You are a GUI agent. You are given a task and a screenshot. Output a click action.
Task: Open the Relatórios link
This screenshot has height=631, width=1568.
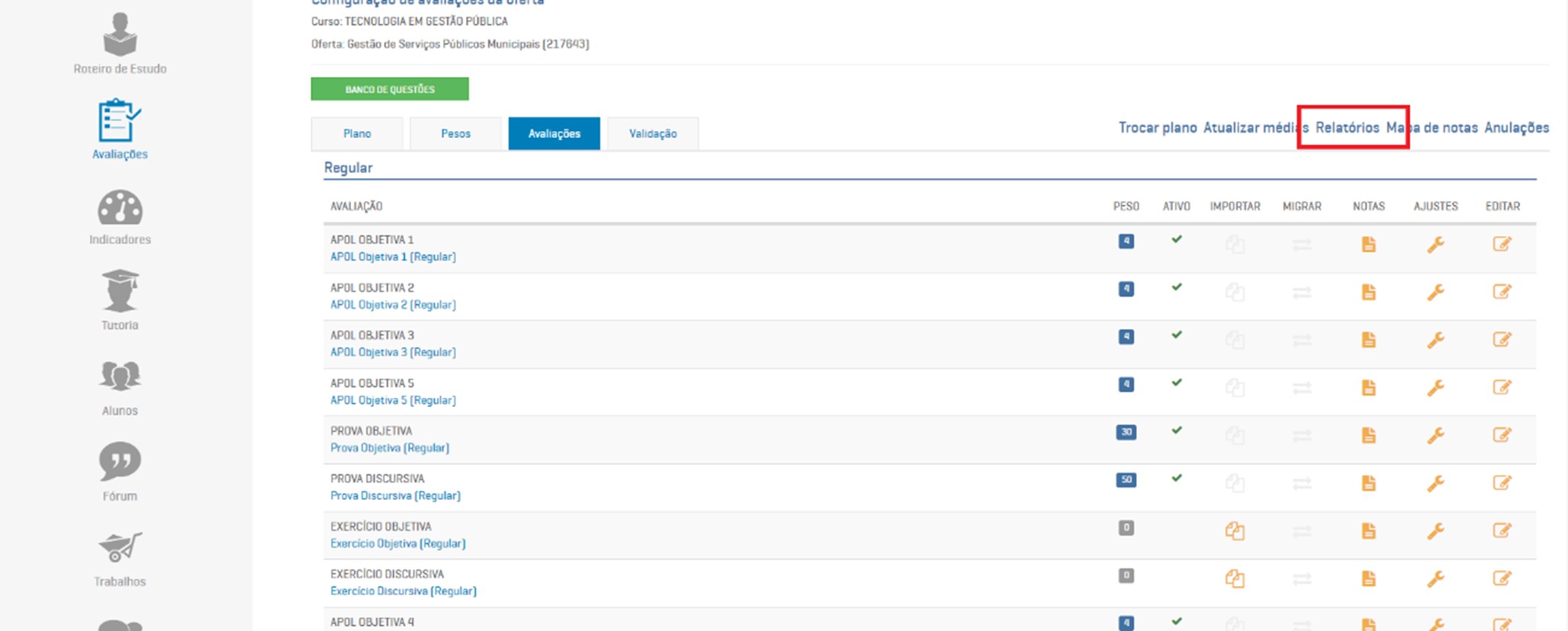pos(1347,127)
